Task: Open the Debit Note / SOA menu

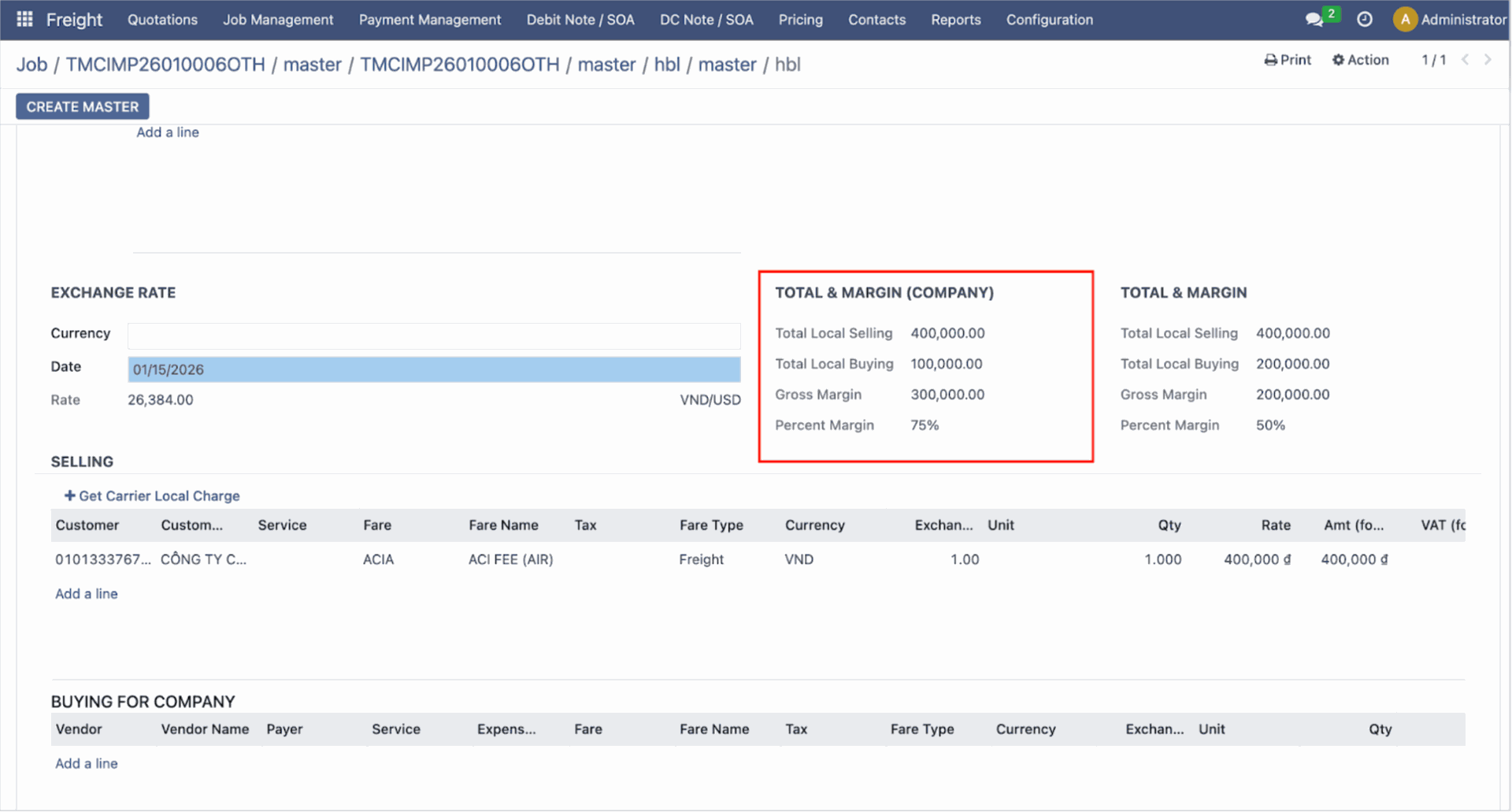Action: click(x=580, y=20)
